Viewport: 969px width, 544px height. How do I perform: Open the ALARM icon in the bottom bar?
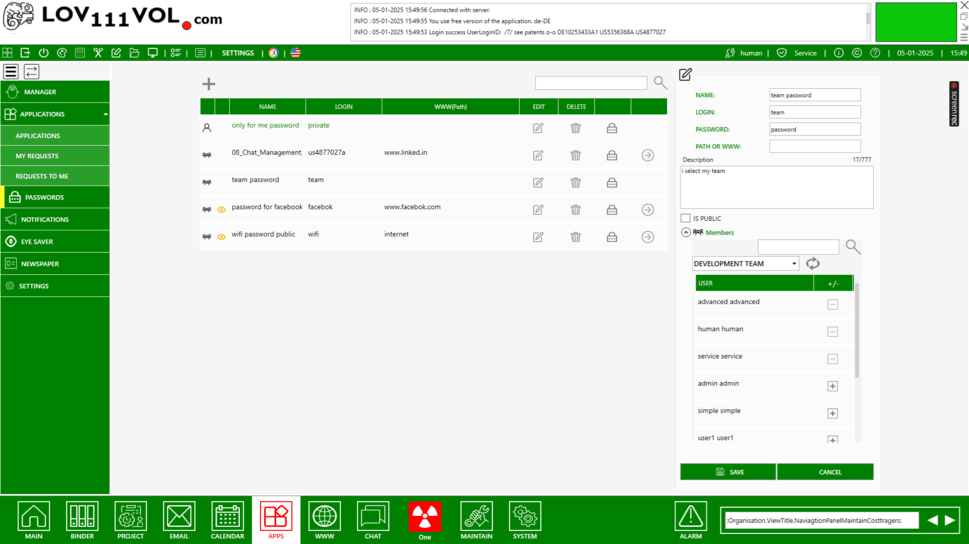[x=690, y=521]
